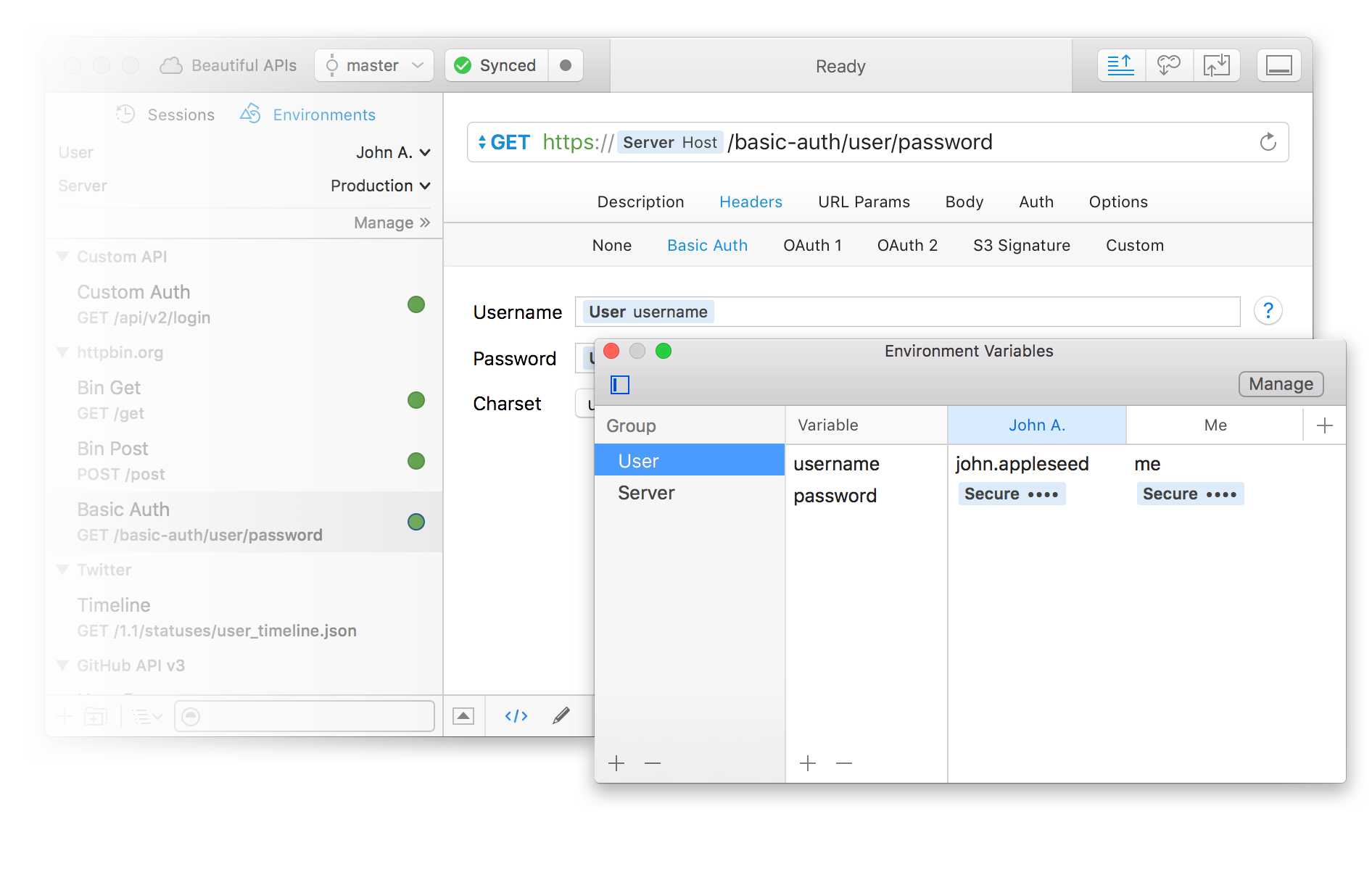1372x877 pixels.
Task: Click the Manage button in Environment Variables
Action: tap(1280, 384)
